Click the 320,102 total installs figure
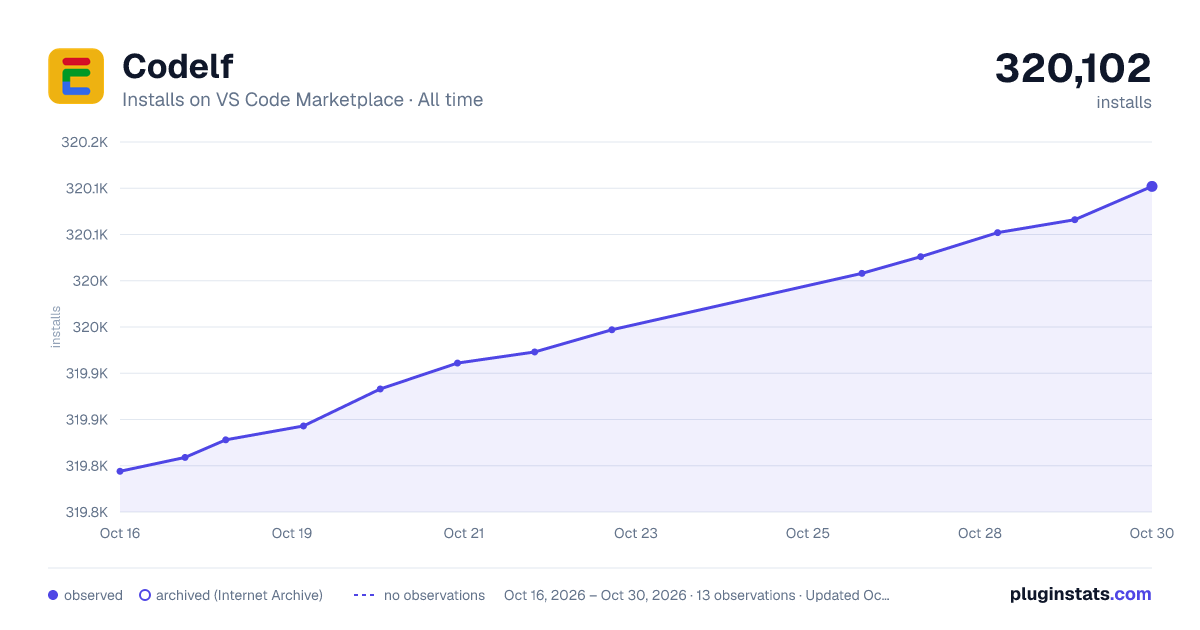This screenshot has height=630, width=1200. tap(1073, 68)
